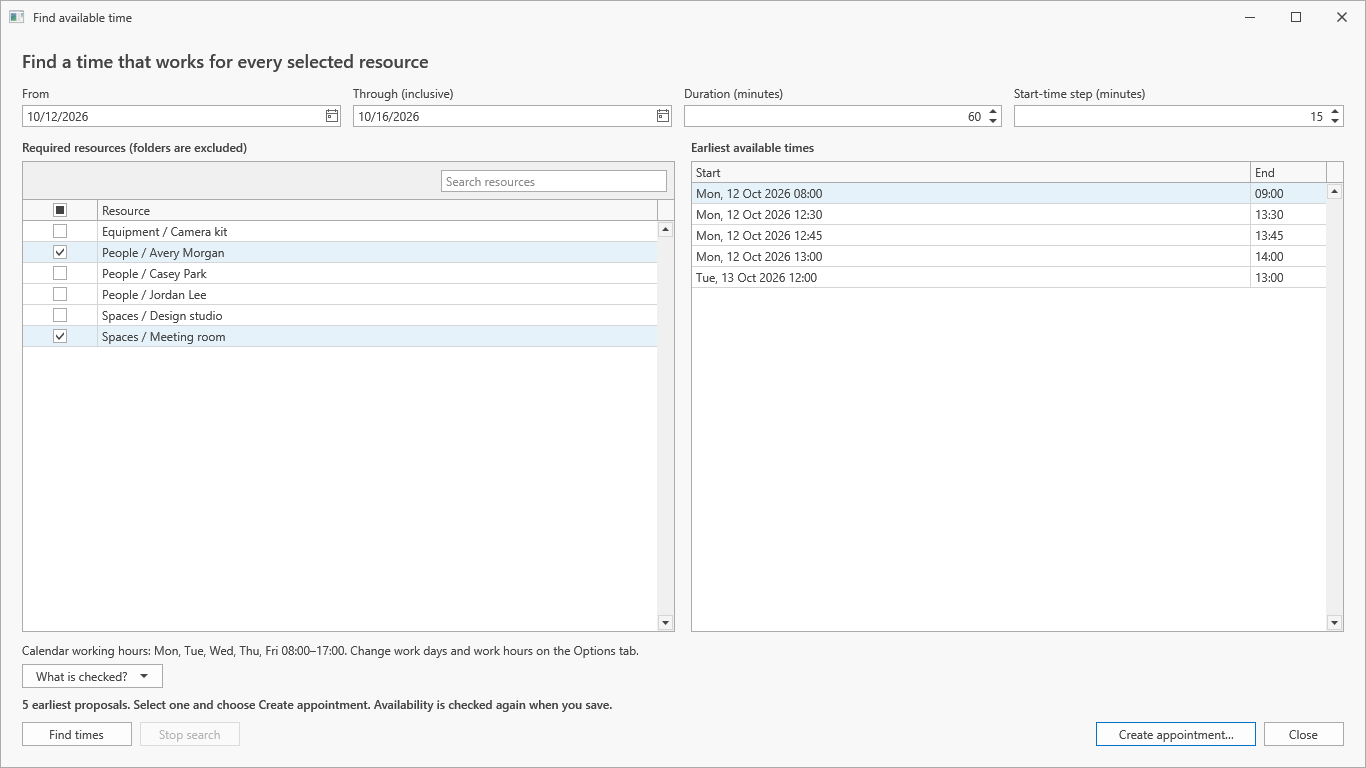Increase duration minutes with up arrow
The width and height of the screenshot is (1366, 768).
point(993,112)
